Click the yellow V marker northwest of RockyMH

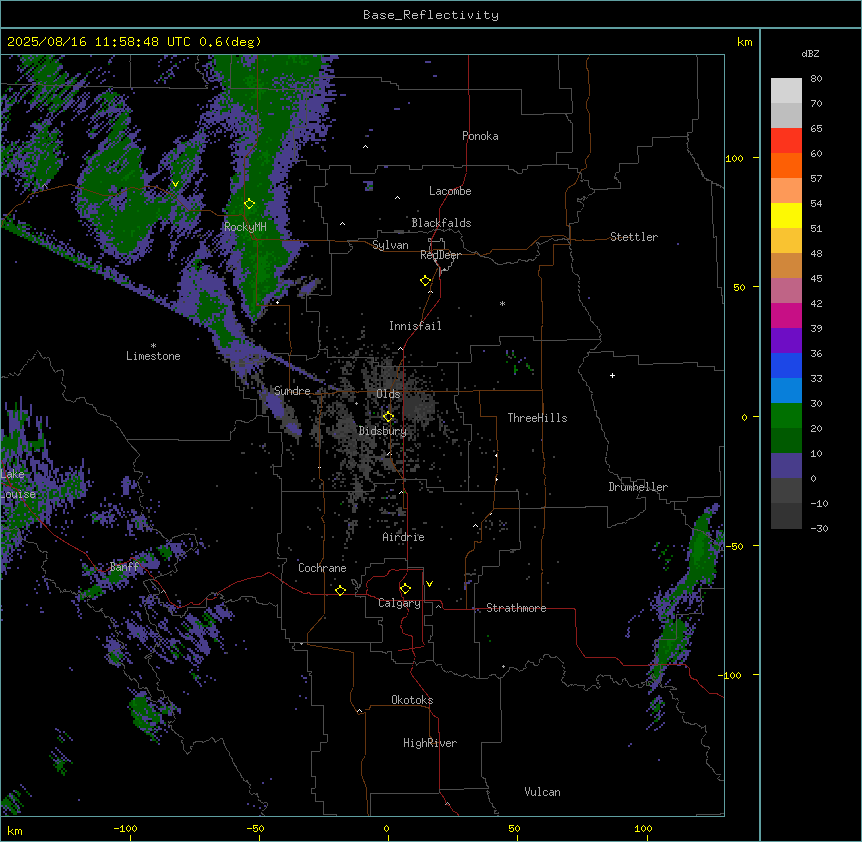point(175,184)
